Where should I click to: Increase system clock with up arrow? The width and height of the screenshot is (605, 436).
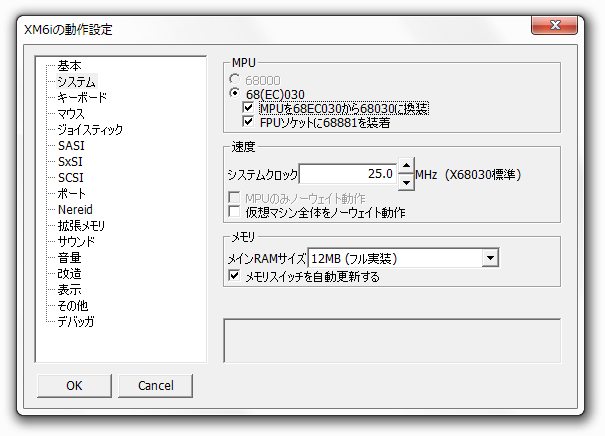coord(406,166)
